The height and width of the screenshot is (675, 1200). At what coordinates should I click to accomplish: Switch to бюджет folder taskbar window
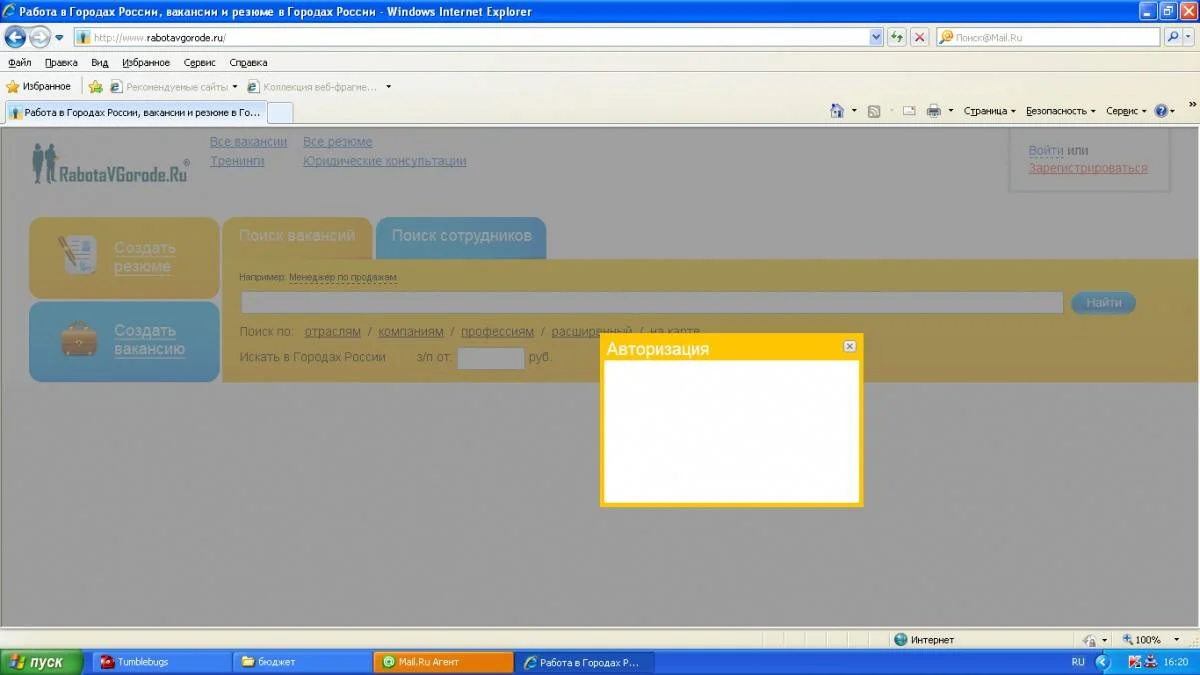[x=303, y=662]
